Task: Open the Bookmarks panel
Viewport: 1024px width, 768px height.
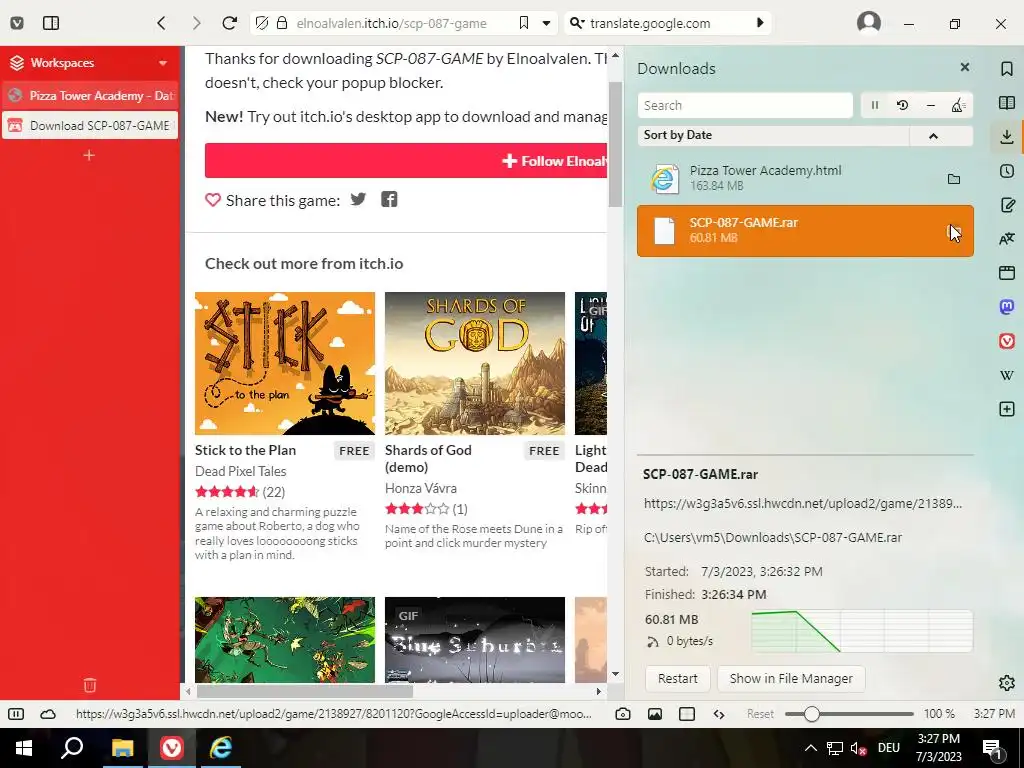Action: (x=1006, y=69)
